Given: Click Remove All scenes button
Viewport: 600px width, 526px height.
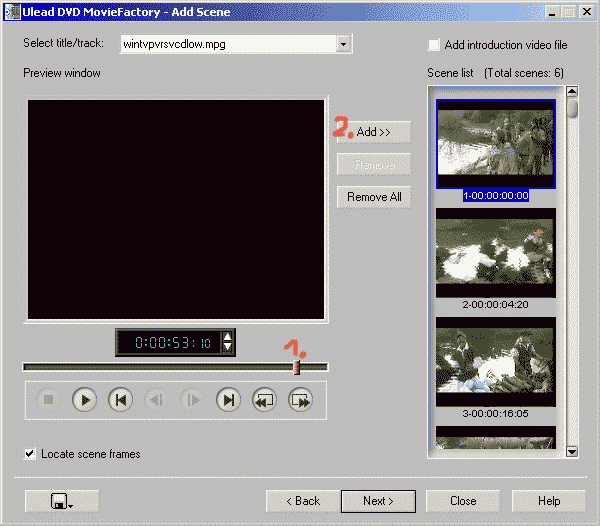Looking at the screenshot, I should click(374, 197).
